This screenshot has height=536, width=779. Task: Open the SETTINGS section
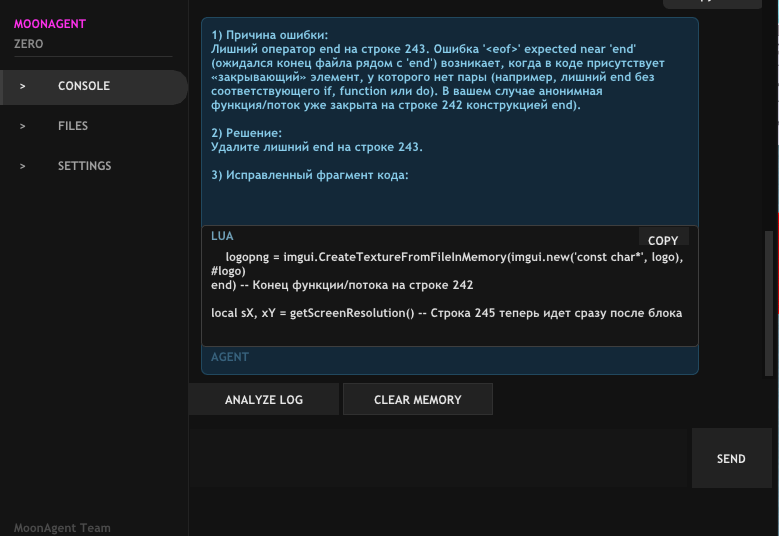[84, 166]
